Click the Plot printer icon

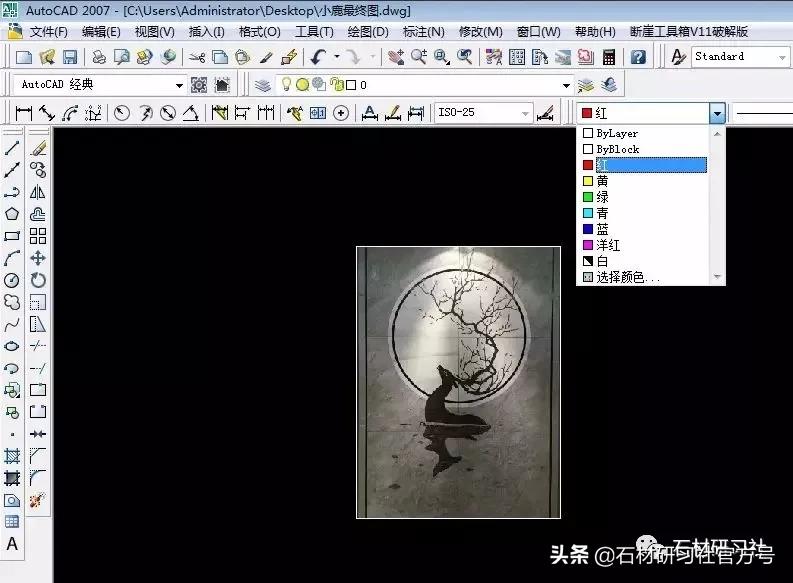[x=99, y=57]
